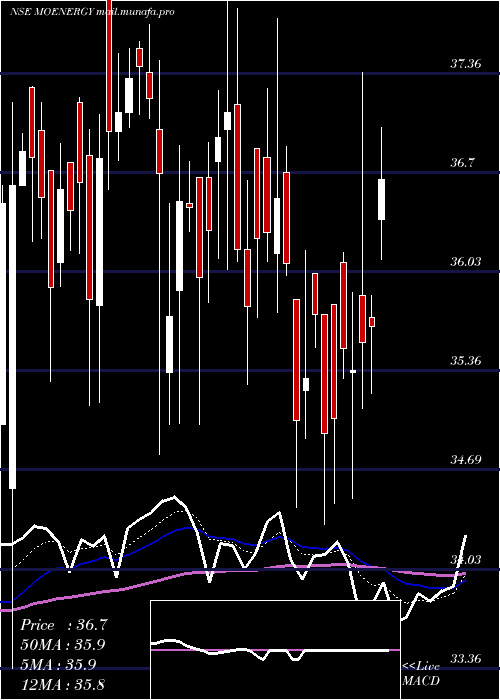Image resolution: width=500 pixels, height=700 pixels.
Task: Click the 12MA : 35.8 readout
Action: tap(62, 684)
